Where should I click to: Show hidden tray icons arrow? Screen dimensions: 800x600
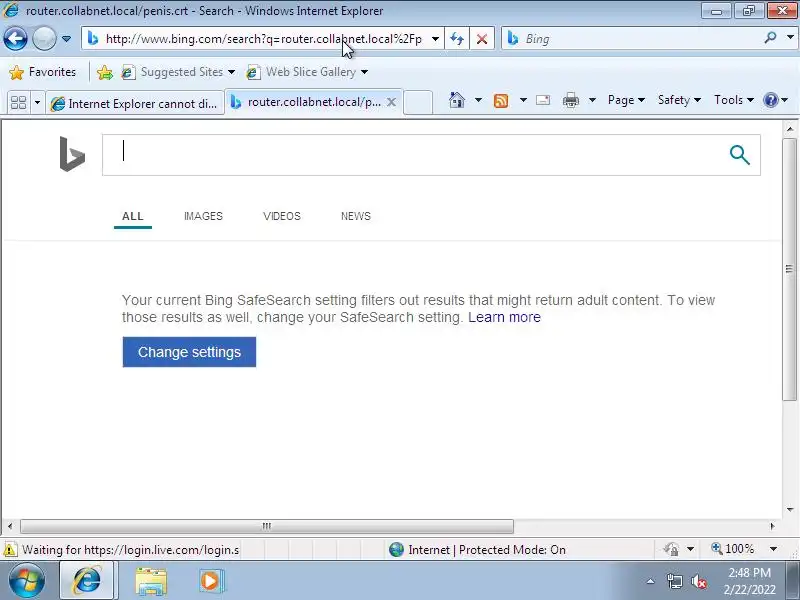[x=651, y=581]
